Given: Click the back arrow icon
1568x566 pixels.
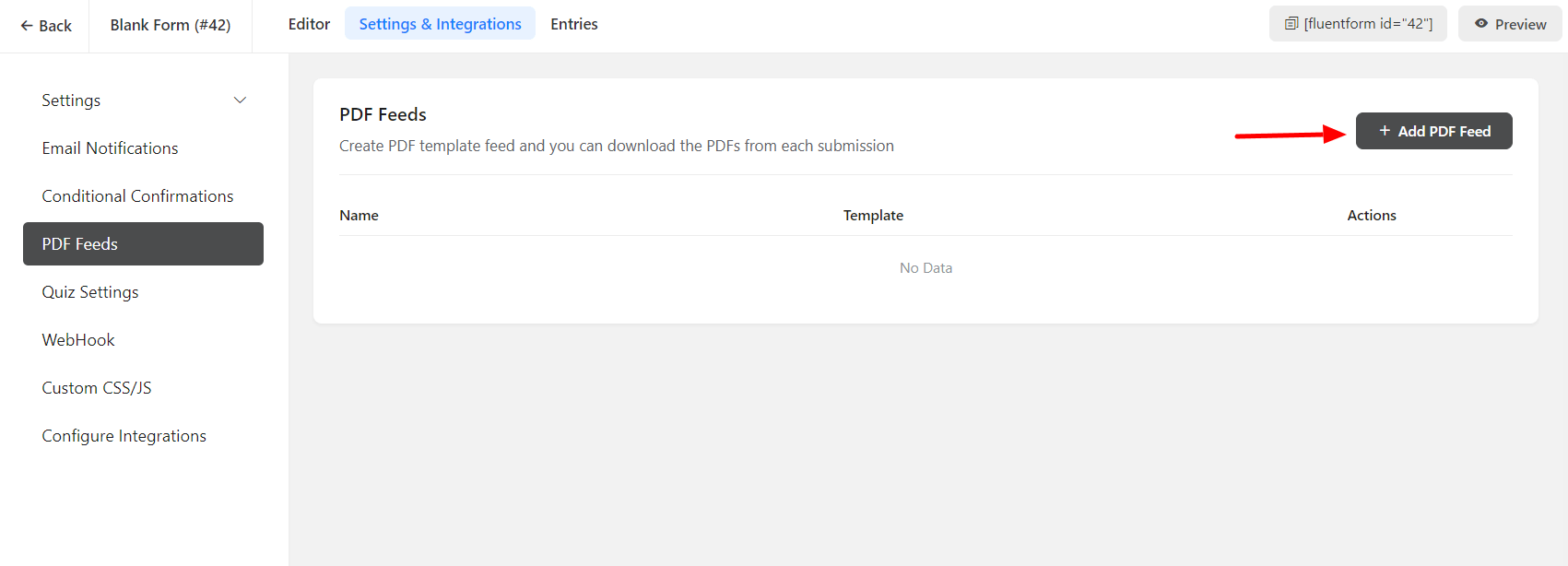Looking at the screenshot, I should coord(27,26).
